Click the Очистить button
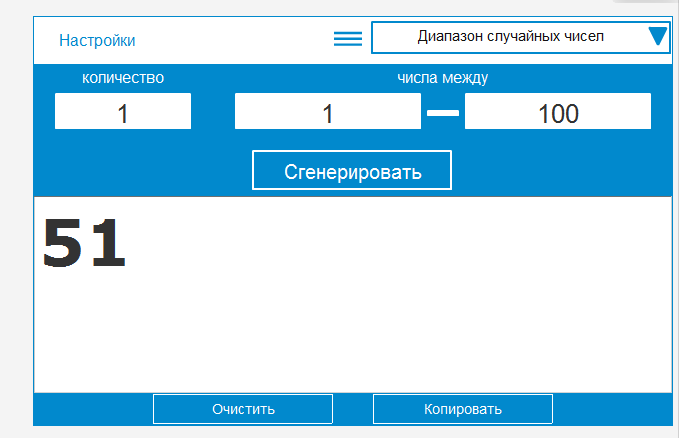Screen dimensions: 687x438 tap(243, 409)
